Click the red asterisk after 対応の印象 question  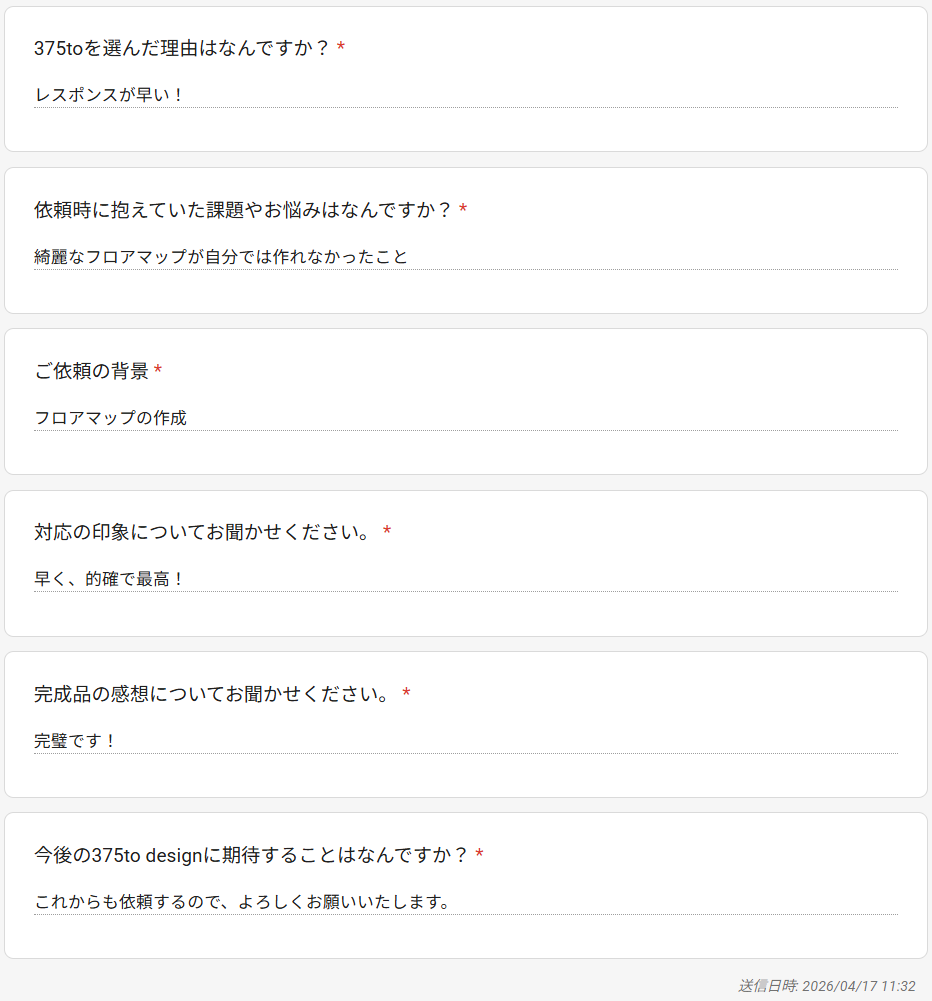[387, 533]
